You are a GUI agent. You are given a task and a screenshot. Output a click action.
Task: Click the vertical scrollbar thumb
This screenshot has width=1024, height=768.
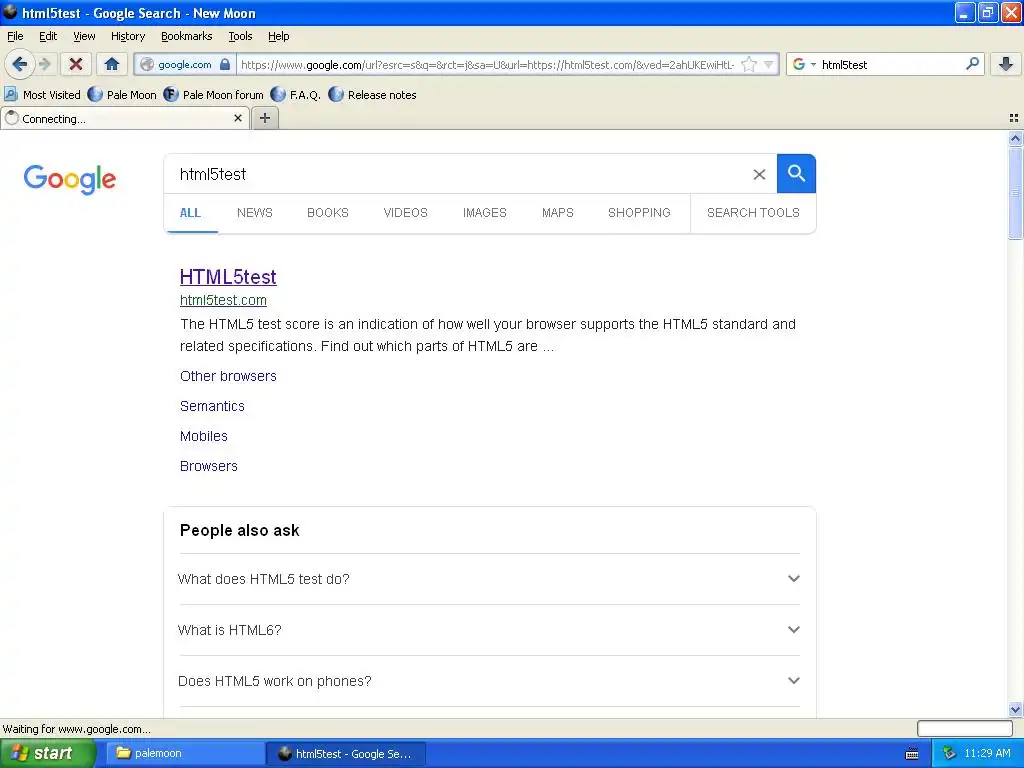point(1015,193)
